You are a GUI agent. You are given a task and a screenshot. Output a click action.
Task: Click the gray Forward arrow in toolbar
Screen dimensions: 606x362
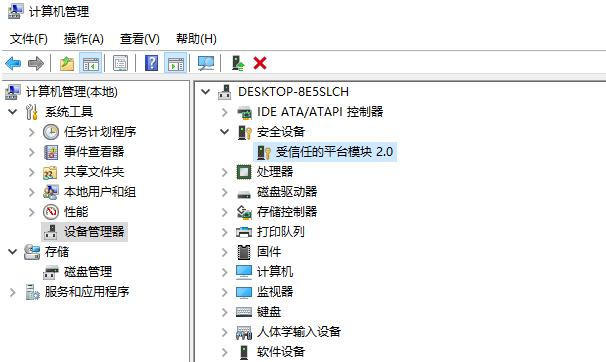(x=36, y=63)
